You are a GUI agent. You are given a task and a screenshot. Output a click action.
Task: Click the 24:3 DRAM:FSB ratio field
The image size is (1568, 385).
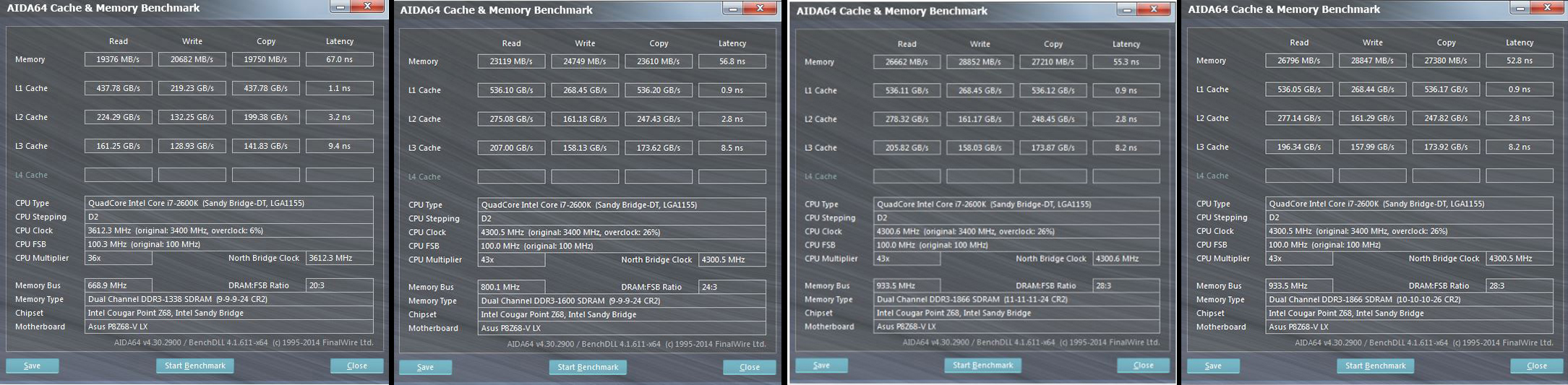[732, 287]
